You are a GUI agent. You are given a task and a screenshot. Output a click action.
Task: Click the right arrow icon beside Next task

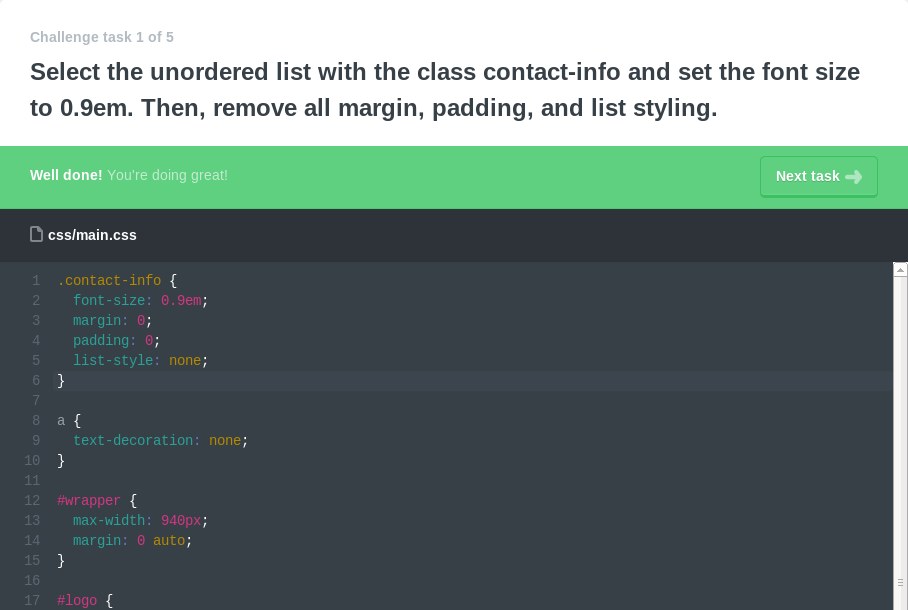click(x=853, y=177)
